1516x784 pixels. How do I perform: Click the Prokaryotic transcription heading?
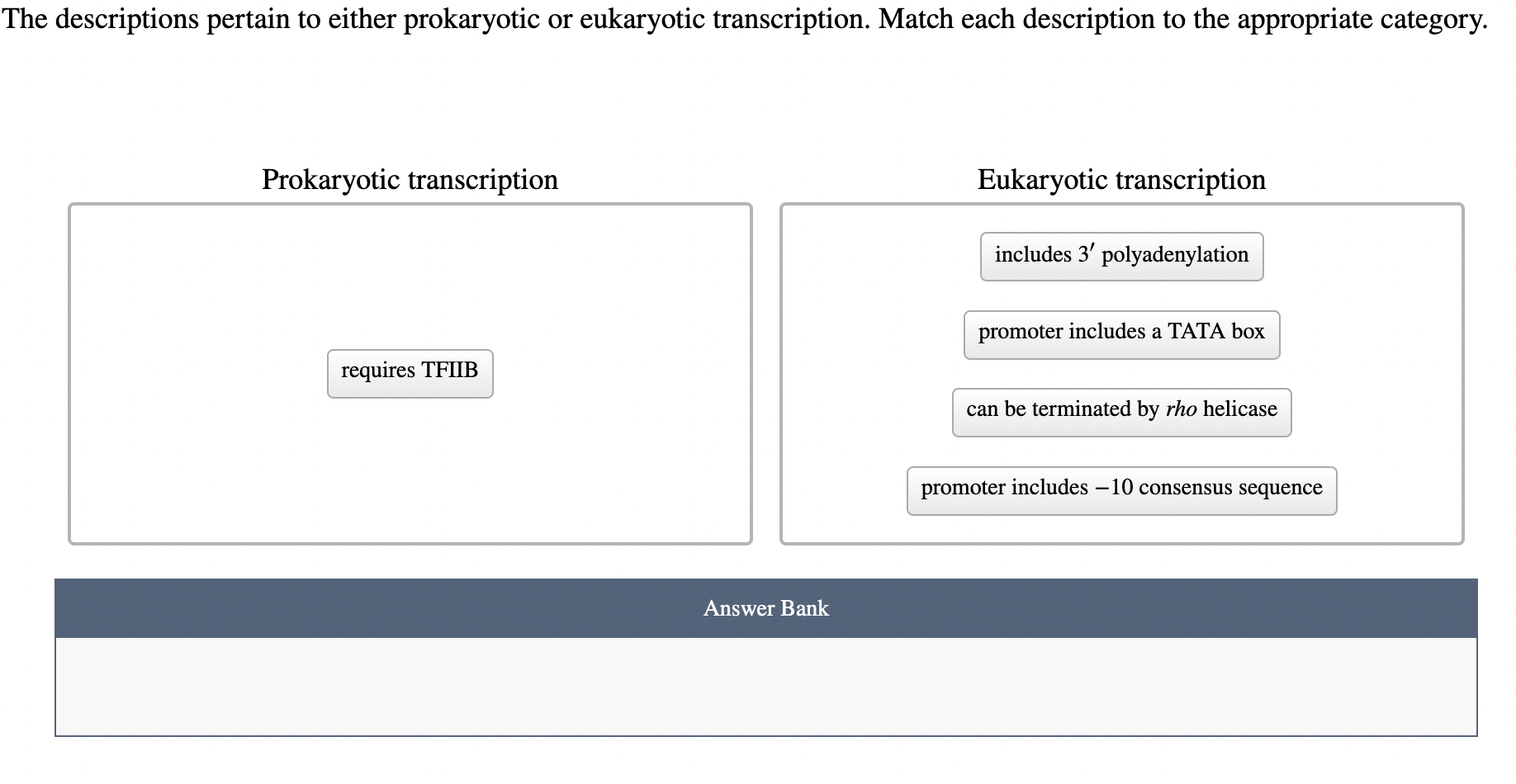click(410, 179)
